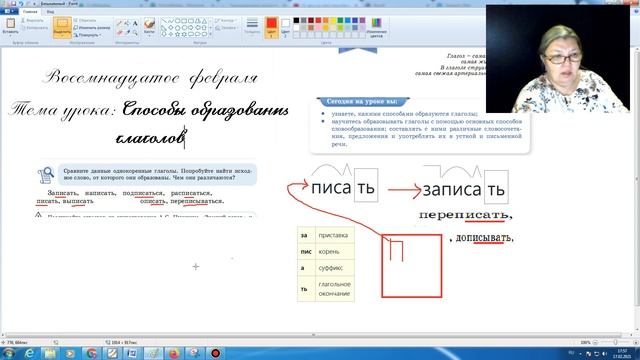Open Edit colors (Изменение цветов) dialog
This screenshot has width=640, height=360.
point(376,27)
